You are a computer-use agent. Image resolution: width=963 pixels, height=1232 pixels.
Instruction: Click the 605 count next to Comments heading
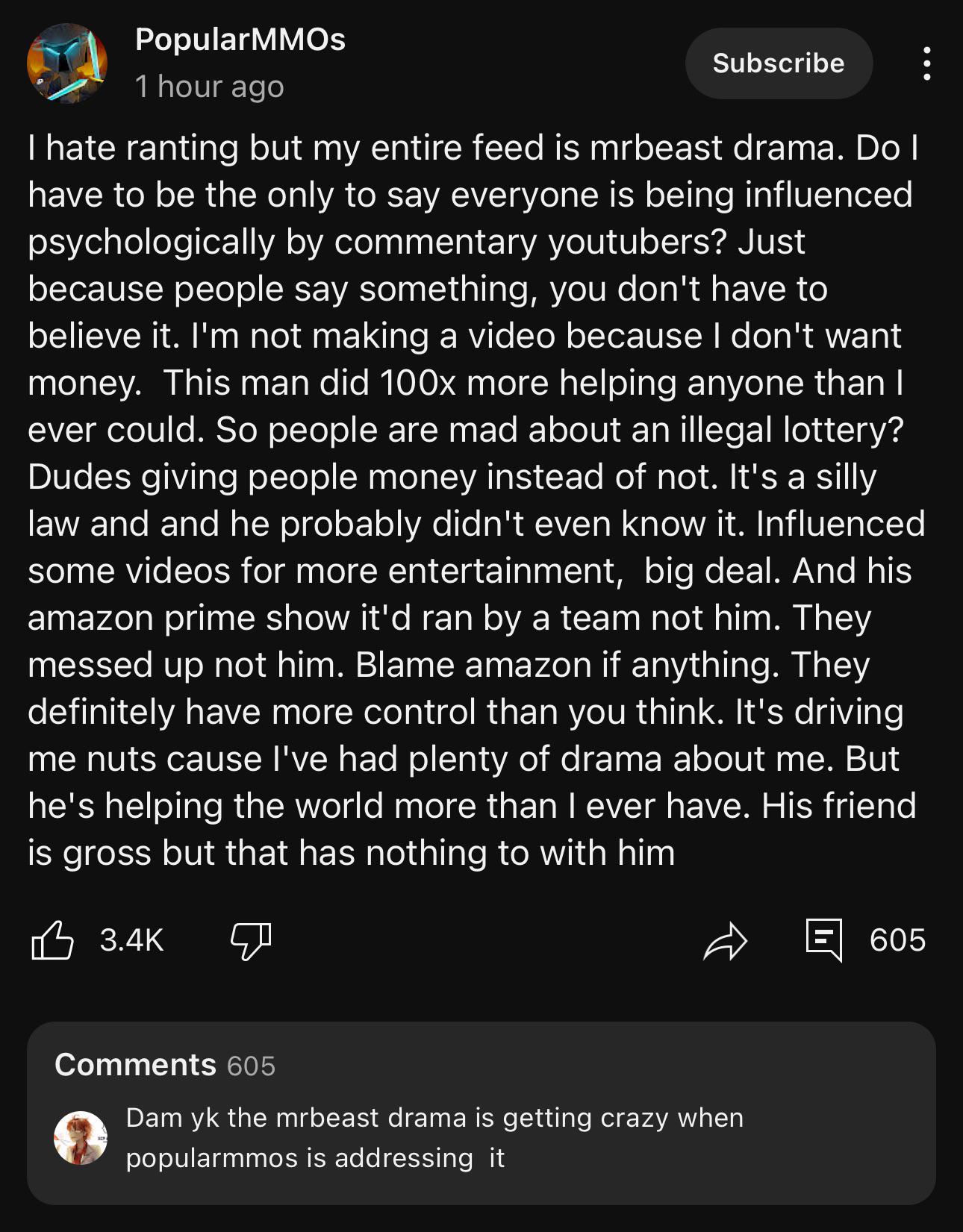coord(252,1066)
